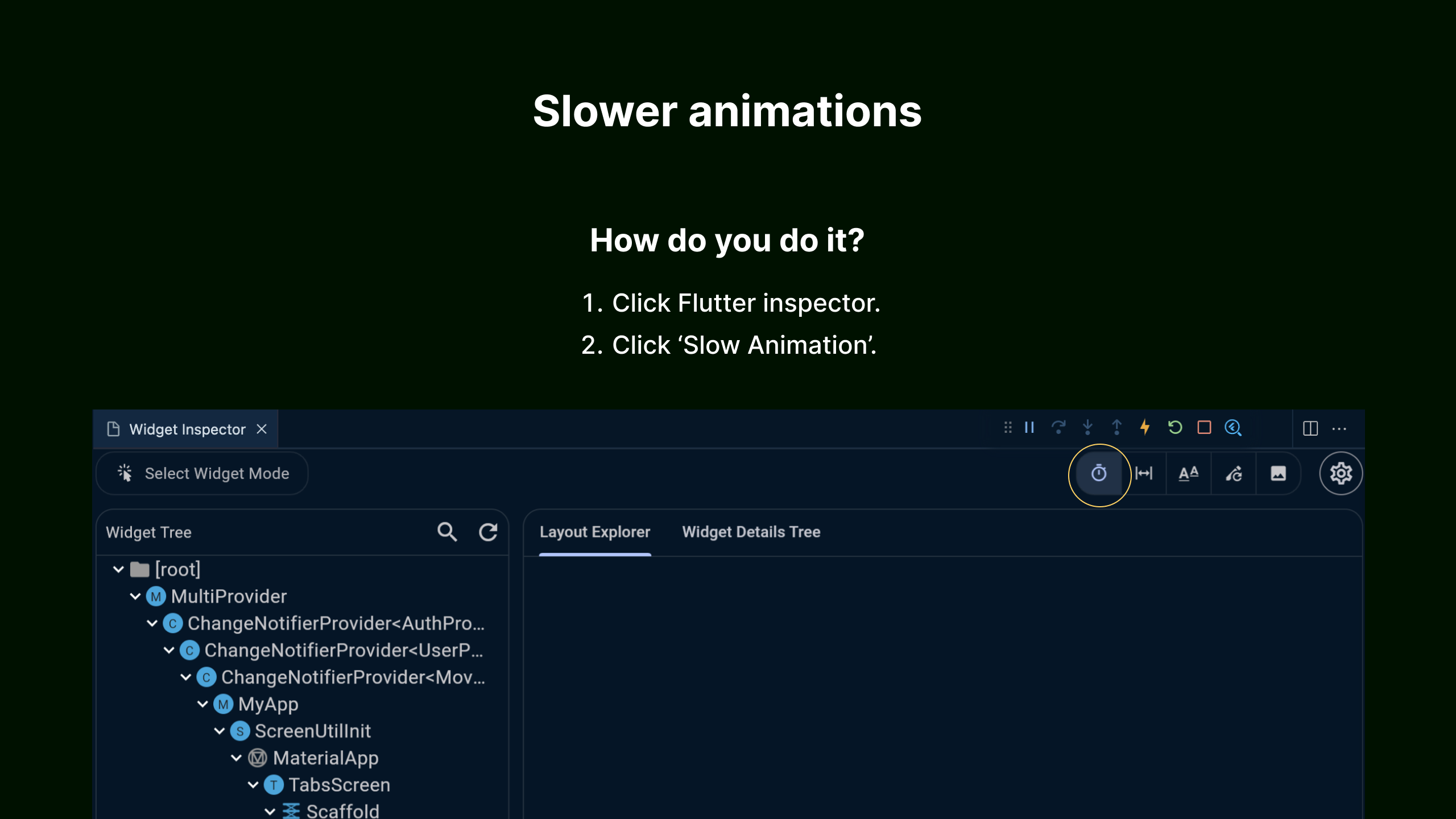
Task: Open the split view layout icon
Action: coord(1312,428)
